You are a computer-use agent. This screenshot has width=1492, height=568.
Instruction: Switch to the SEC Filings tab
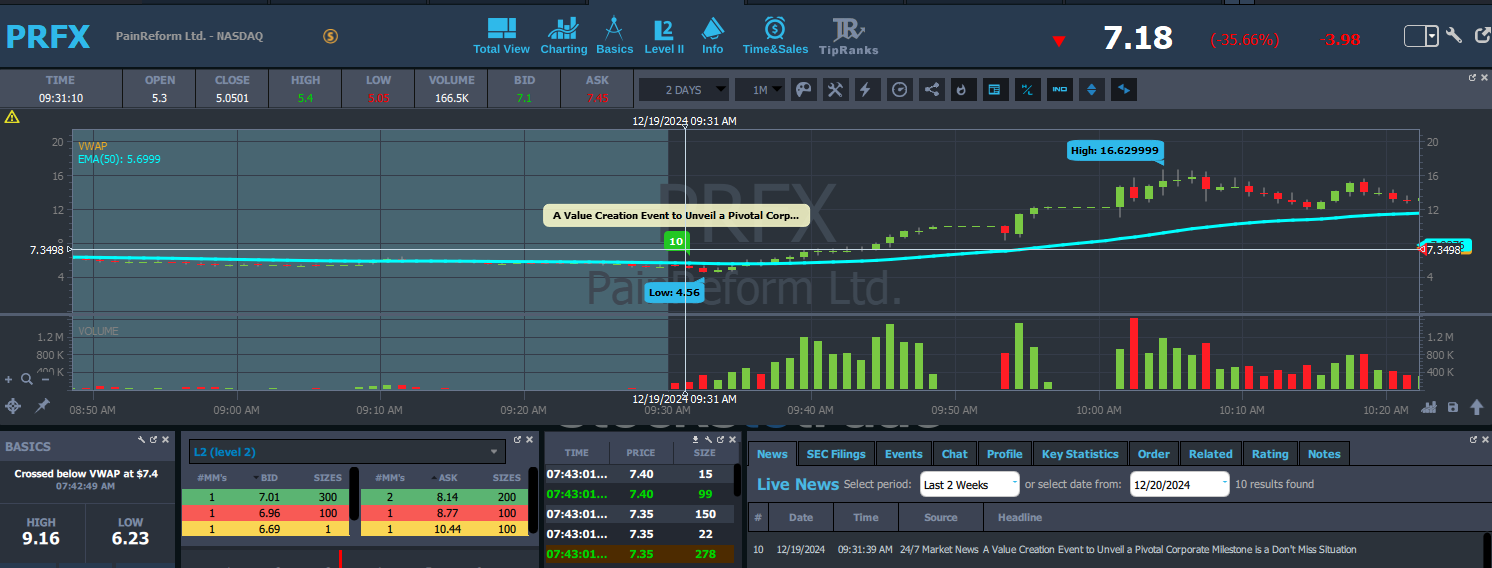pyautogui.click(x=836, y=454)
